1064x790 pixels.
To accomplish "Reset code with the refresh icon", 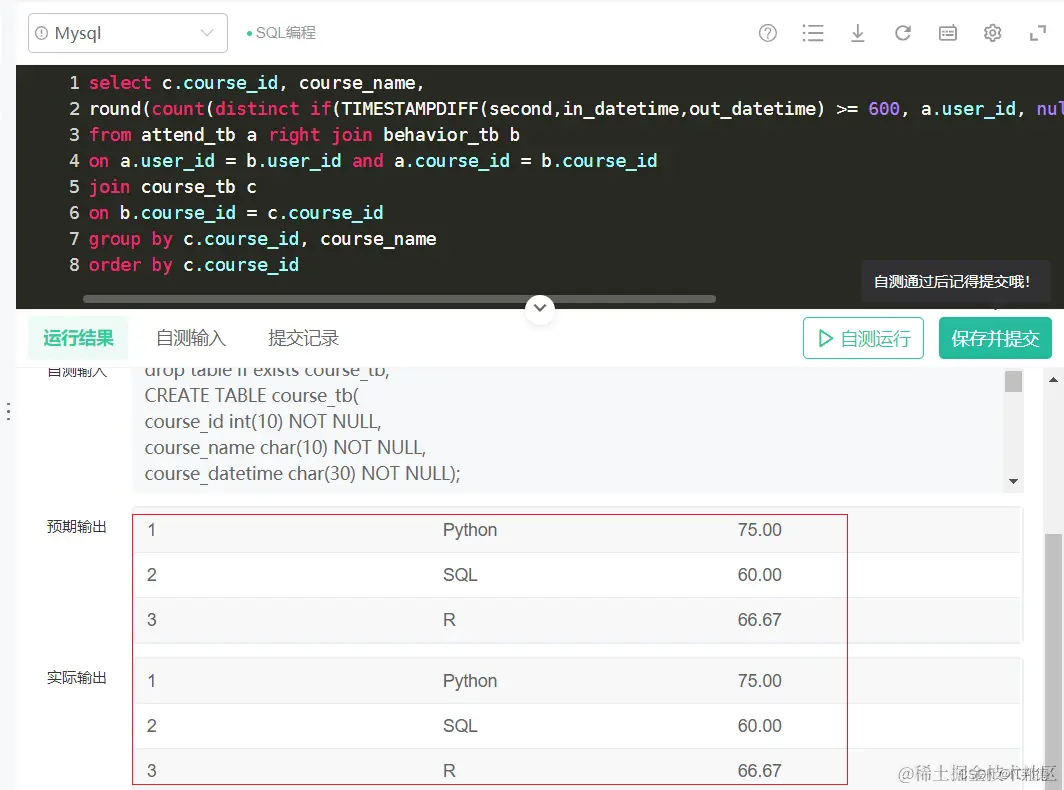I will tap(902, 33).
